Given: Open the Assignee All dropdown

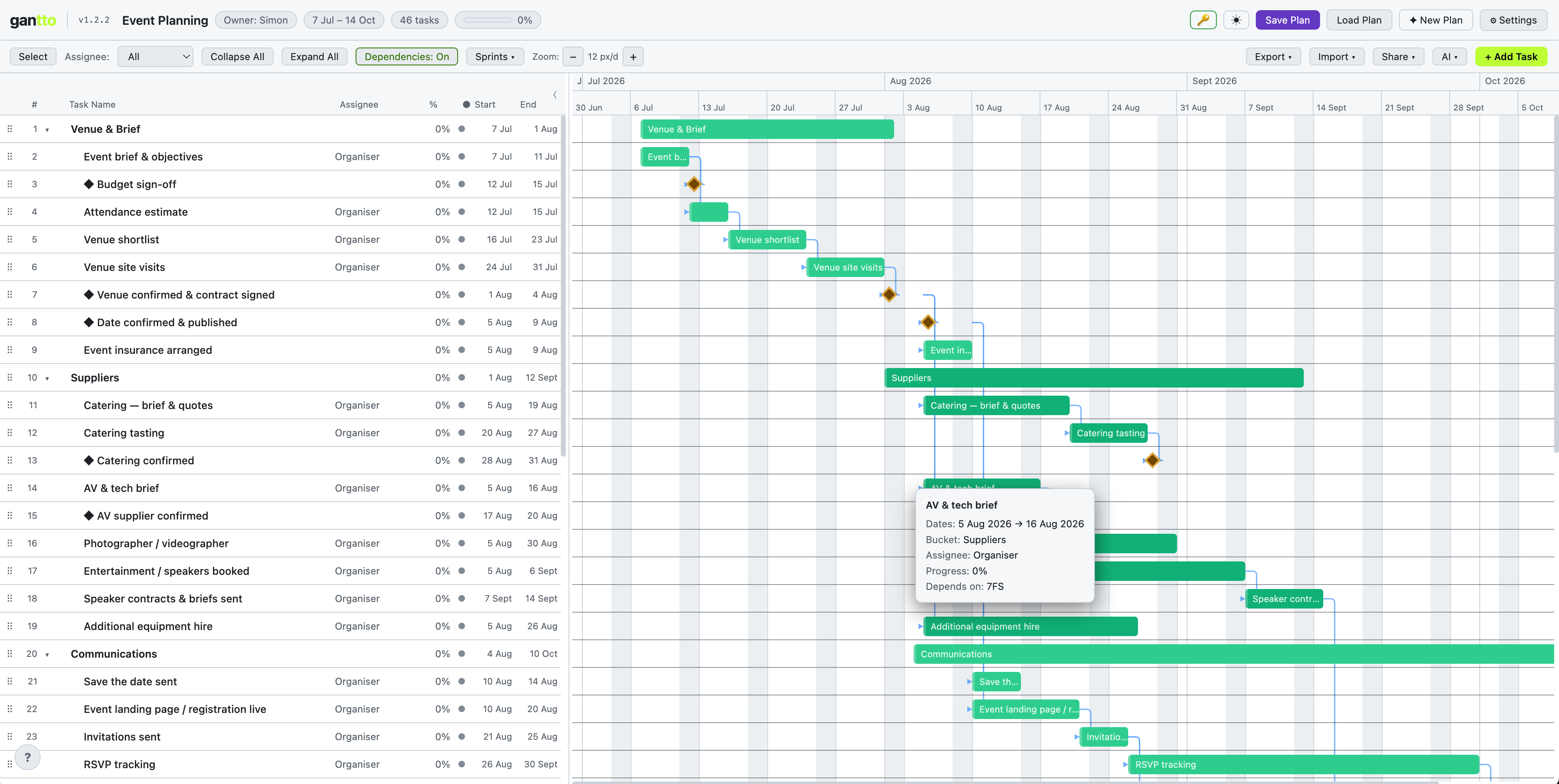Looking at the screenshot, I should point(156,57).
